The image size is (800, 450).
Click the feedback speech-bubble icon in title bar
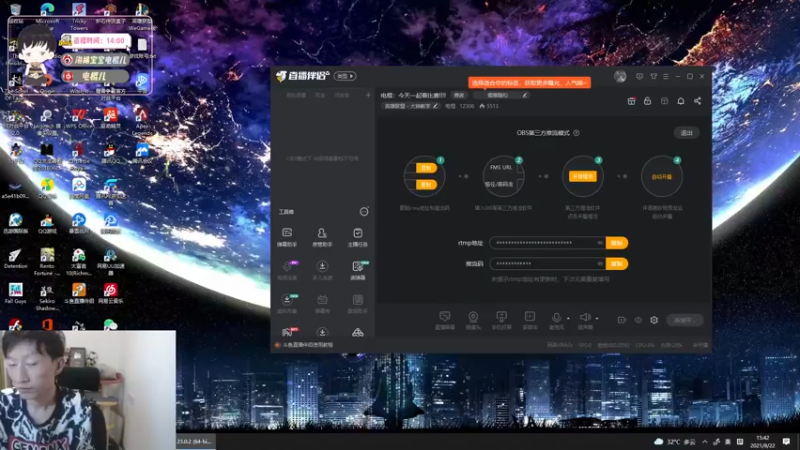coord(639,77)
